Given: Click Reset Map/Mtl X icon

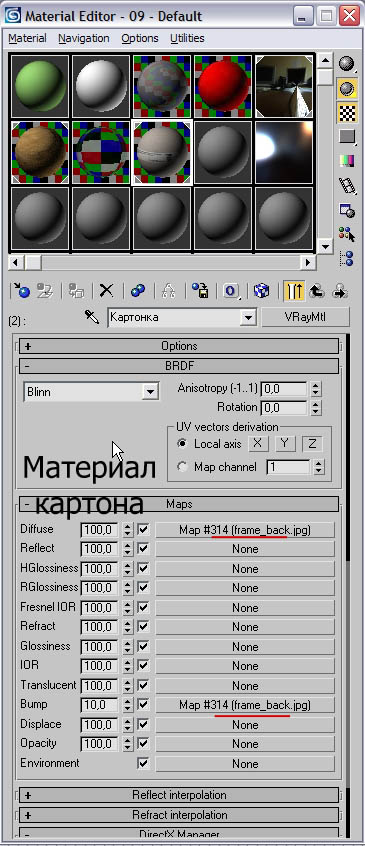Looking at the screenshot, I should click(107, 291).
